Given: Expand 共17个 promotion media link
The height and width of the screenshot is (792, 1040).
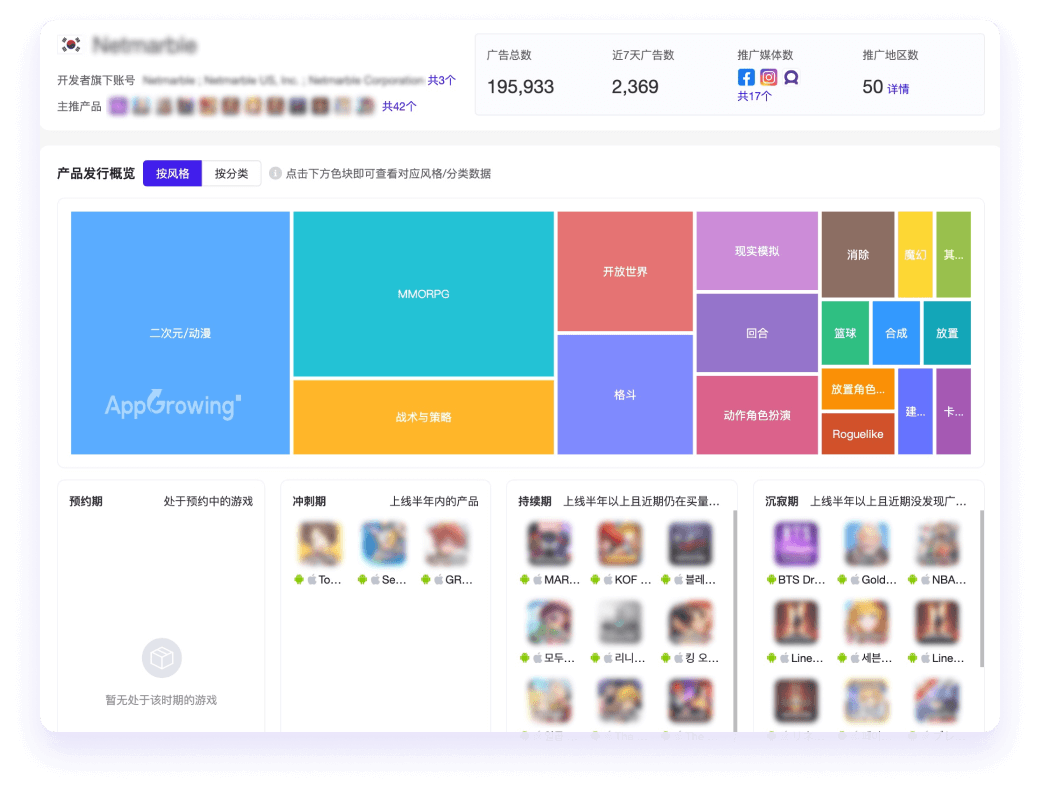Looking at the screenshot, I should [x=754, y=97].
